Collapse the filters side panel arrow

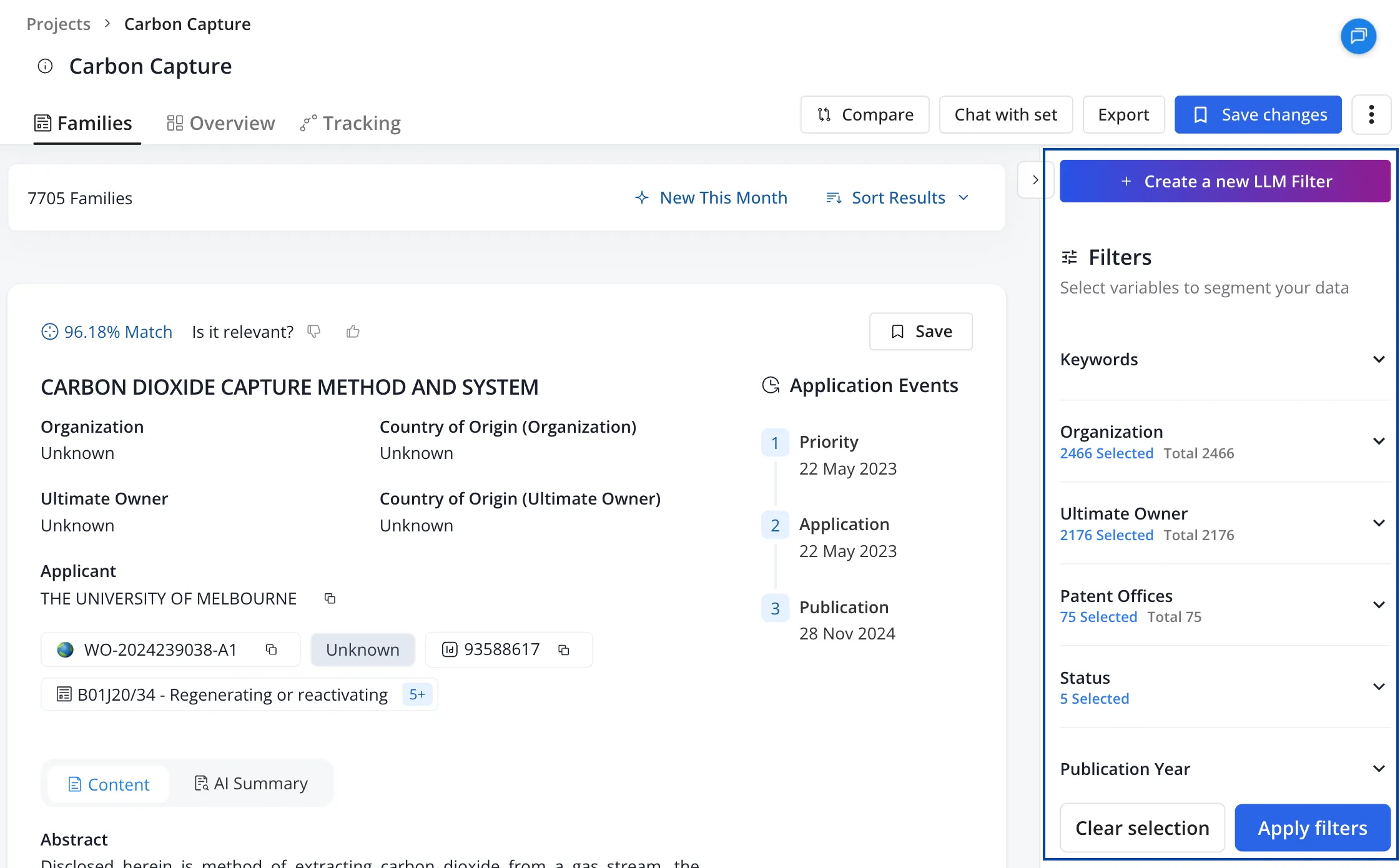tap(1035, 180)
